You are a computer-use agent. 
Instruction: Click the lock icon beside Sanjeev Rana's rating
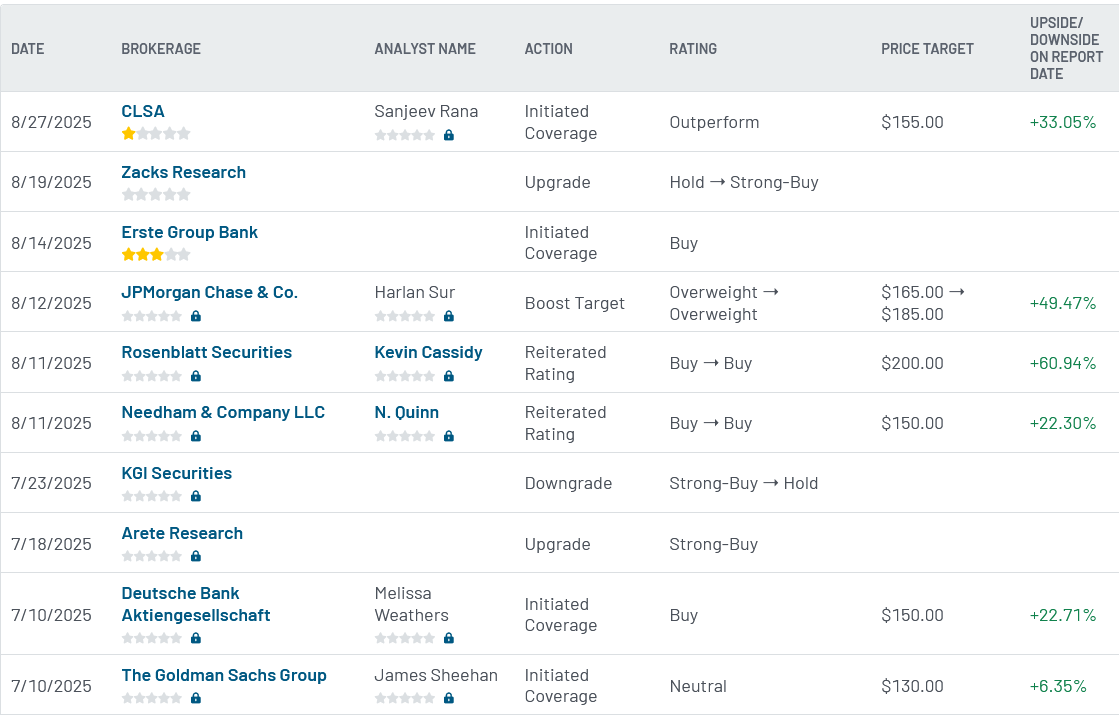[449, 135]
